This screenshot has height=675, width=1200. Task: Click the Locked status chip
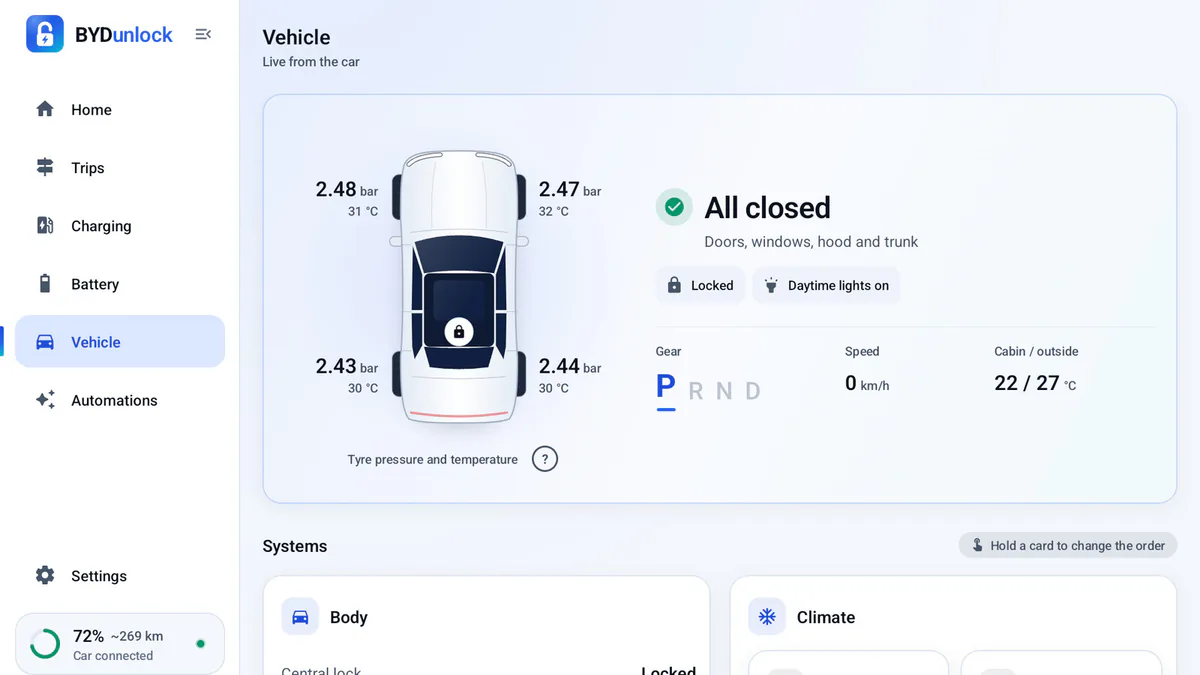pos(700,285)
